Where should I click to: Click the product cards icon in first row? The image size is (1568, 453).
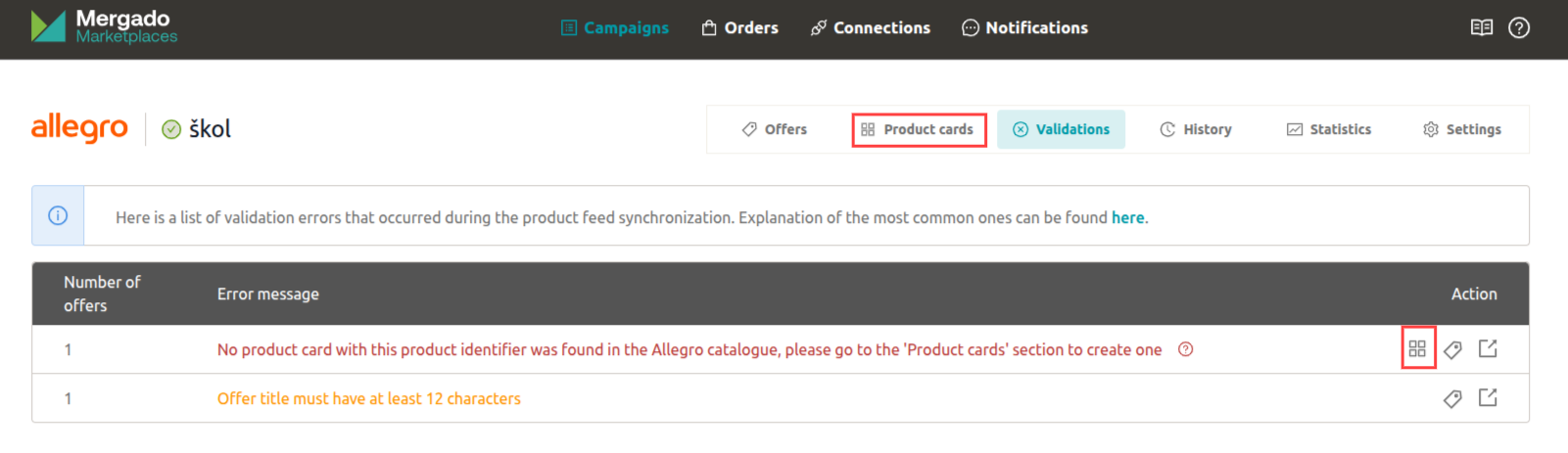click(x=1417, y=348)
